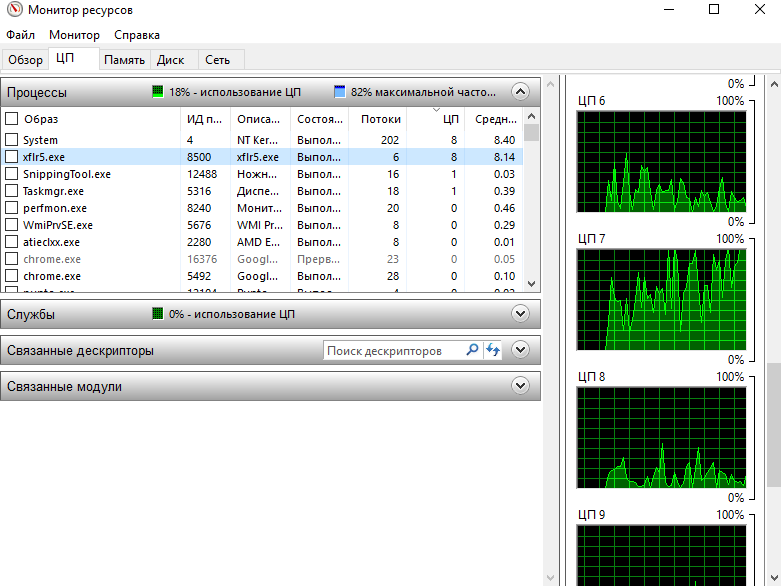
Task: Click the graph pane scrollbar thumb
Action: 774,425
